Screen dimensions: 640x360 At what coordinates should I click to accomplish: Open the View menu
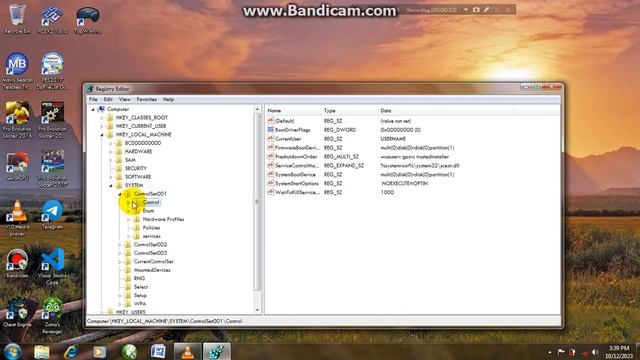coord(124,99)
